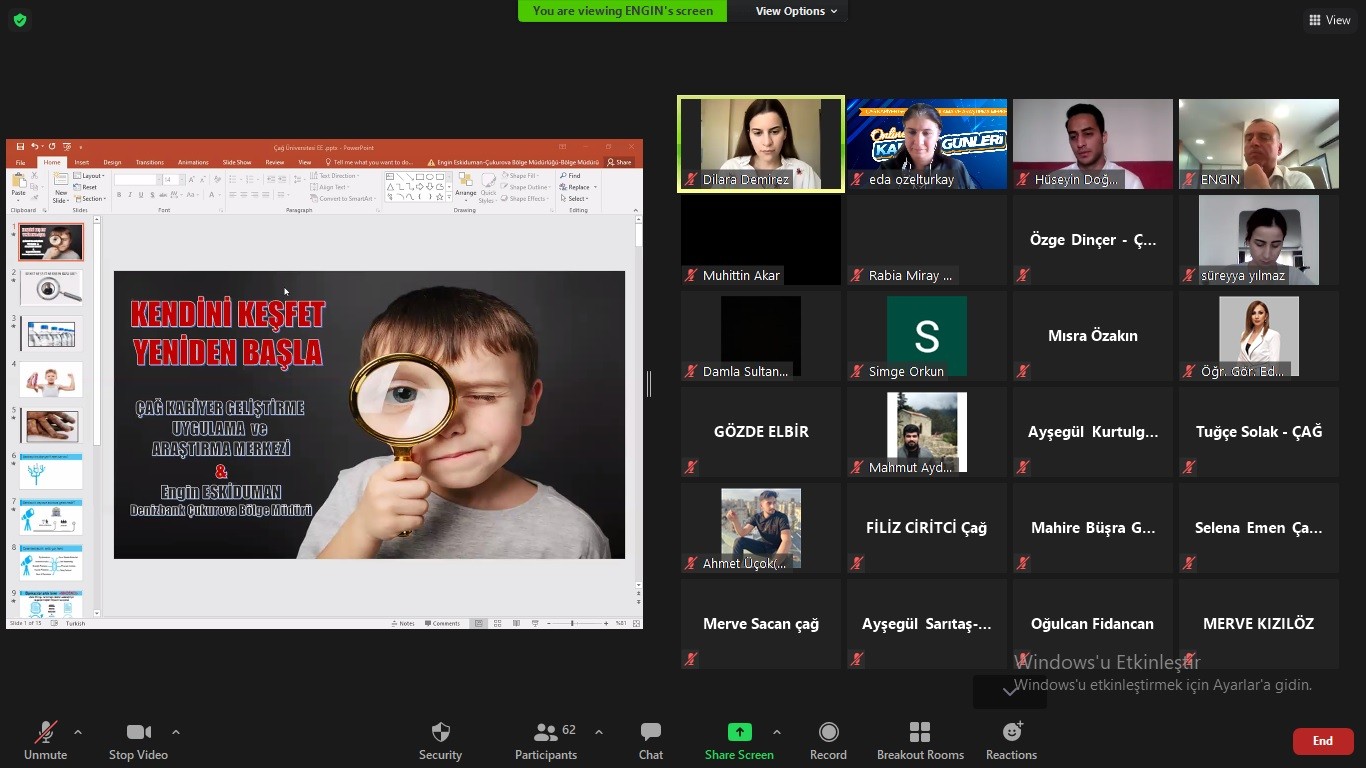Toggle Underline in the Font group

point(139,195)
